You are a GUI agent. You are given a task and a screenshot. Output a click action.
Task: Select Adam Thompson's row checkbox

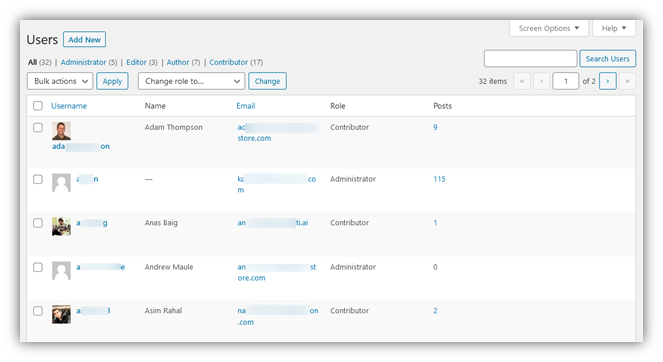(x=38, y=127)
